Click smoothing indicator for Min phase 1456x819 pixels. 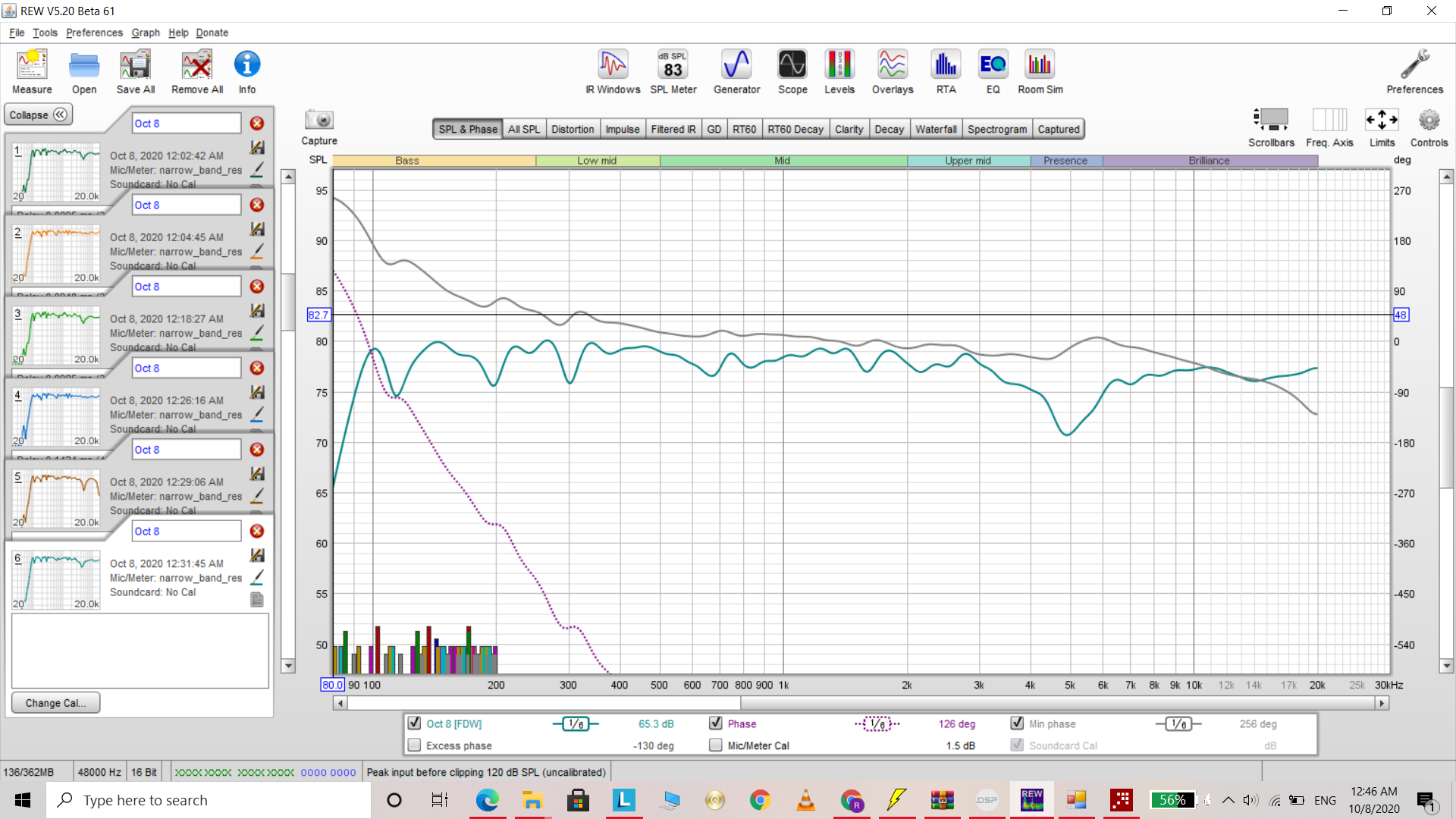click(1178, 723)
